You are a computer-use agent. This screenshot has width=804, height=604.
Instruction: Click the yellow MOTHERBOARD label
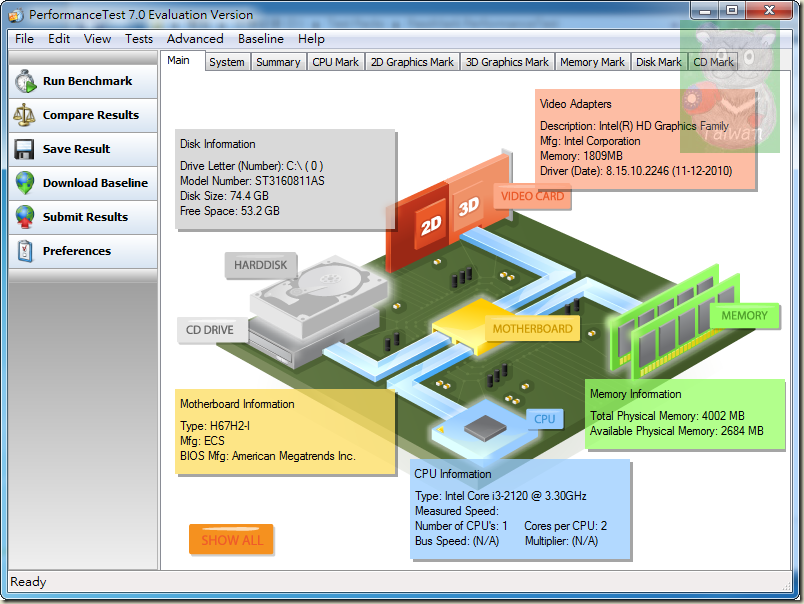point(532,329)
